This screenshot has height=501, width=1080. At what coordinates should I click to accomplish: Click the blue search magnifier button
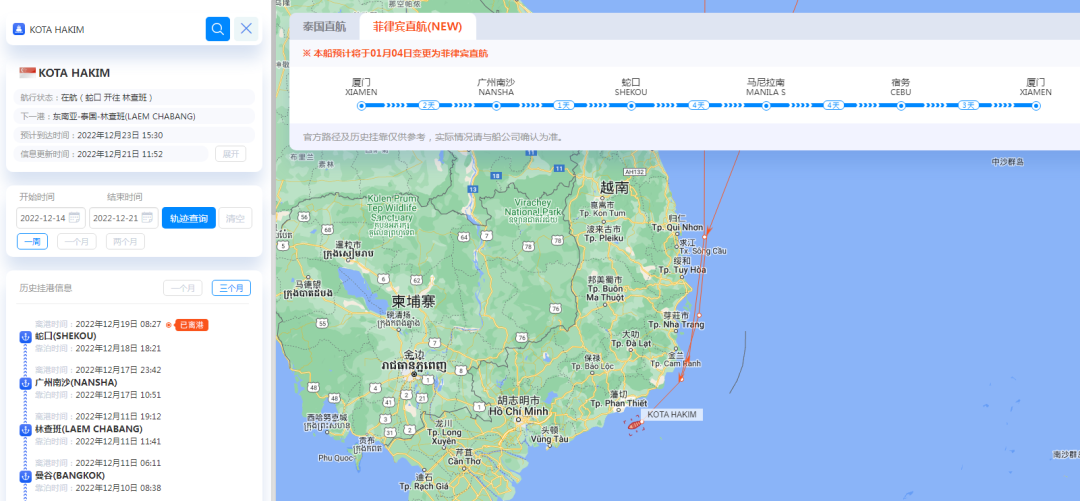click(218, 29)
